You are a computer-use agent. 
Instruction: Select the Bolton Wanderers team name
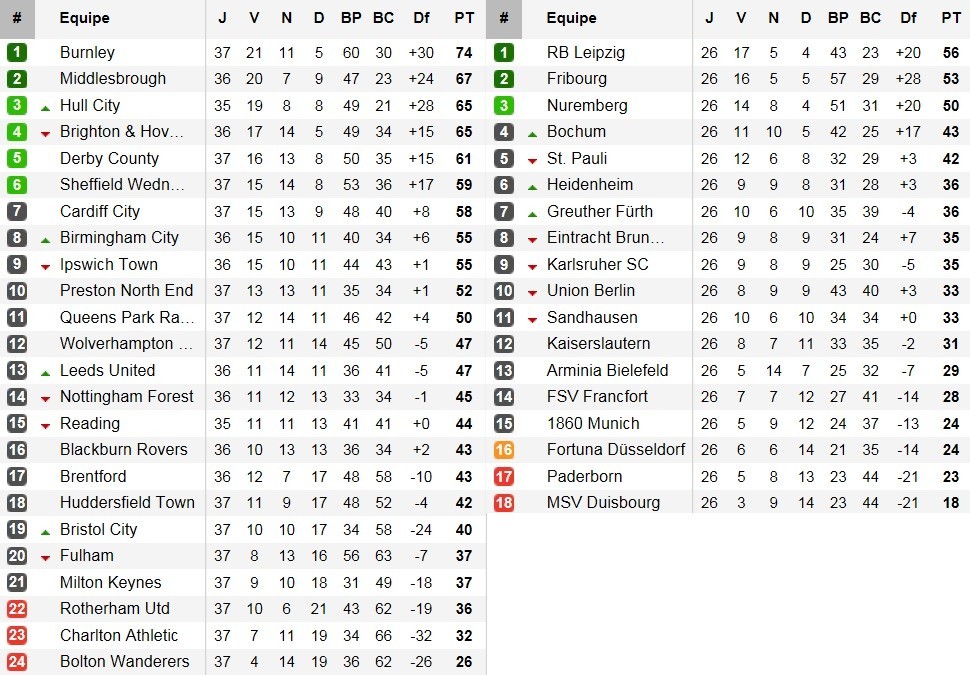124,661
